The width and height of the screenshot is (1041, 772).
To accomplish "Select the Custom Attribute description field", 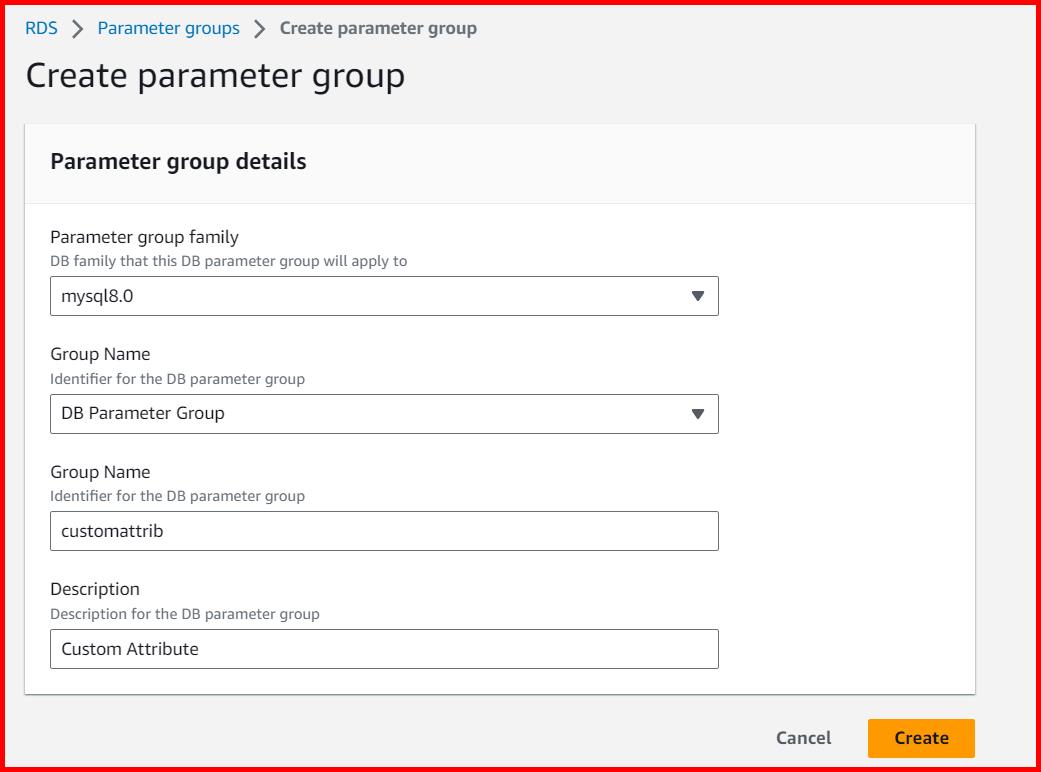I will tap(384, 649).
